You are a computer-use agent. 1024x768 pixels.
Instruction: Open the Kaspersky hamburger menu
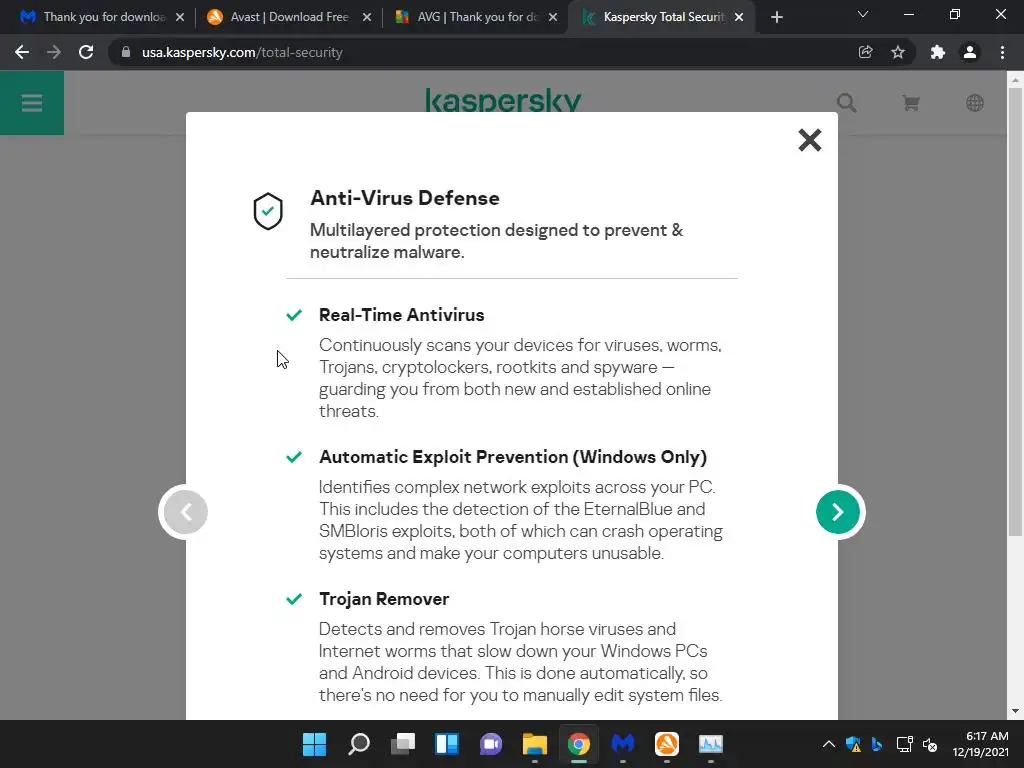pyautogui.click(x=32, y=103)
